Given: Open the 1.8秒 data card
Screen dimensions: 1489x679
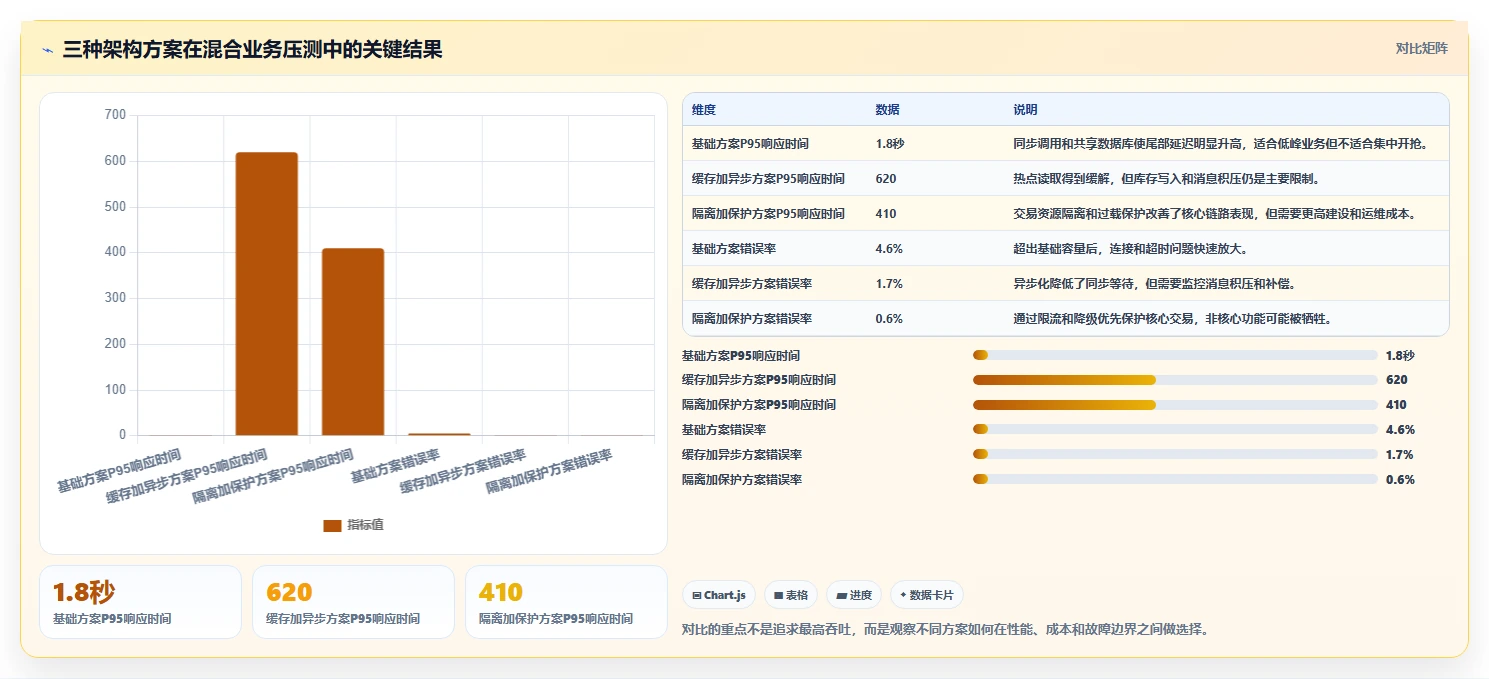Looking at the screenshot, I should pos(140,602).
